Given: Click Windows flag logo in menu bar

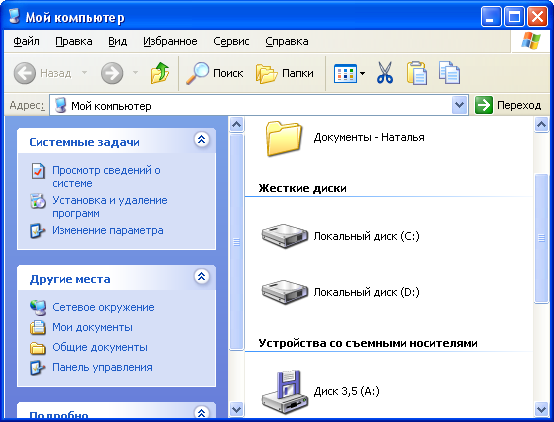Looking at the screenshot, I should tap(531, 41).
